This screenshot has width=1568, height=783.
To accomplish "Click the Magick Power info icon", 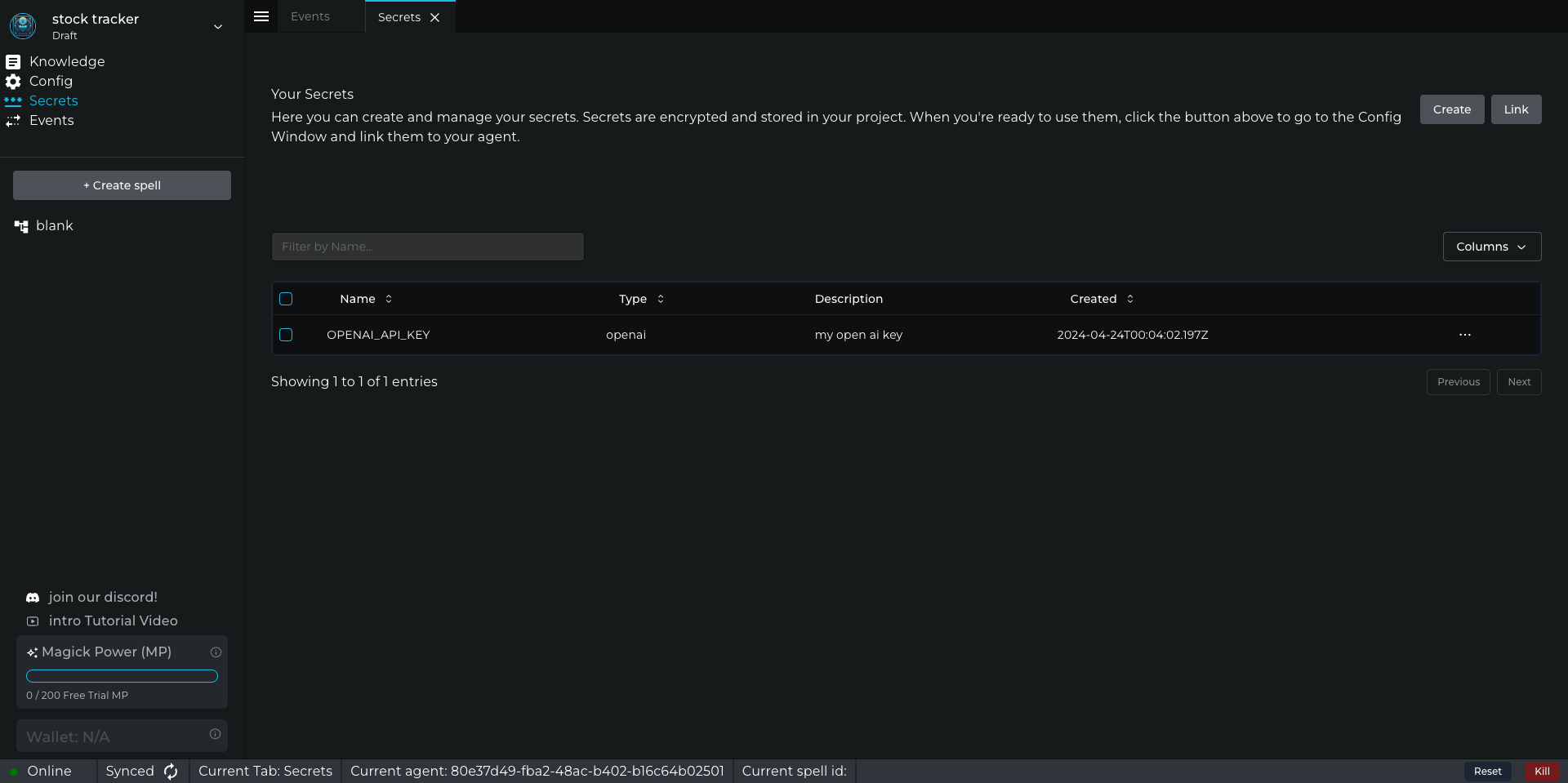I will coord(216,652).
